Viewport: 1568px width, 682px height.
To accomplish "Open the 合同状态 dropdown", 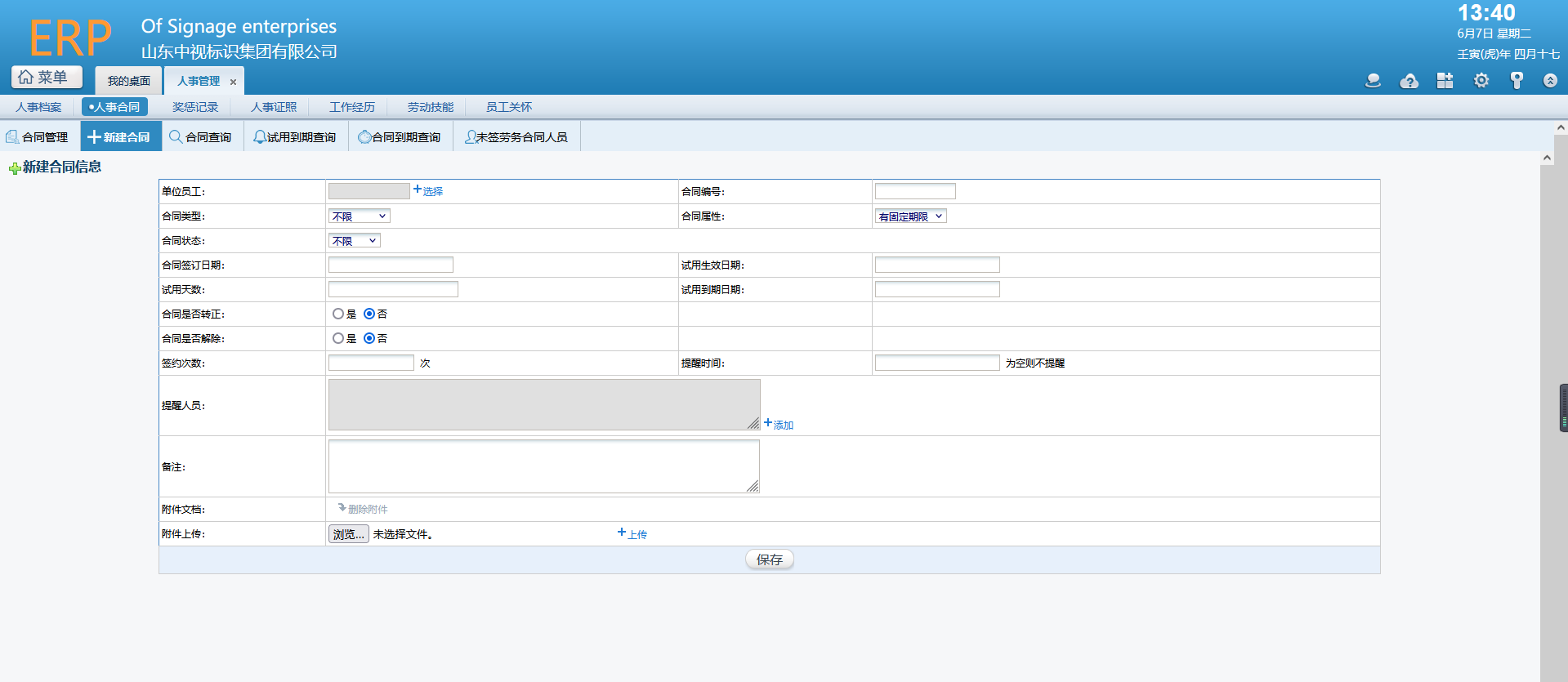I will tap(355, 240).
